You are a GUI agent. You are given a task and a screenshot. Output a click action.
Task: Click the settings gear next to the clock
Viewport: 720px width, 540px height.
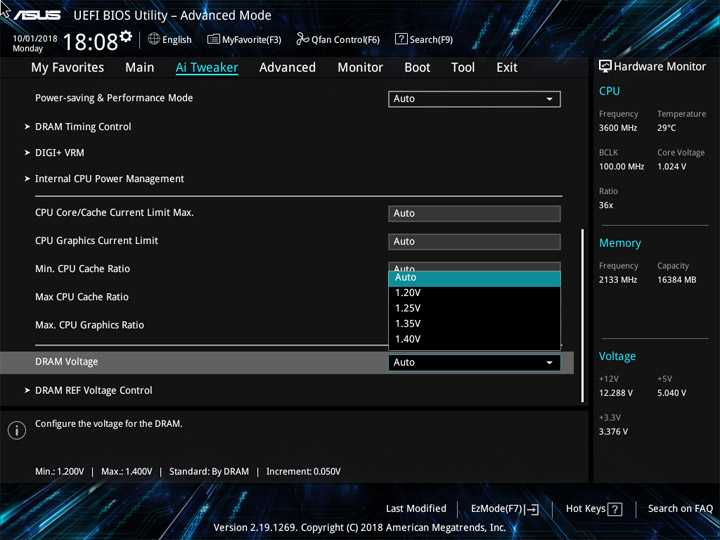(125, 36)
